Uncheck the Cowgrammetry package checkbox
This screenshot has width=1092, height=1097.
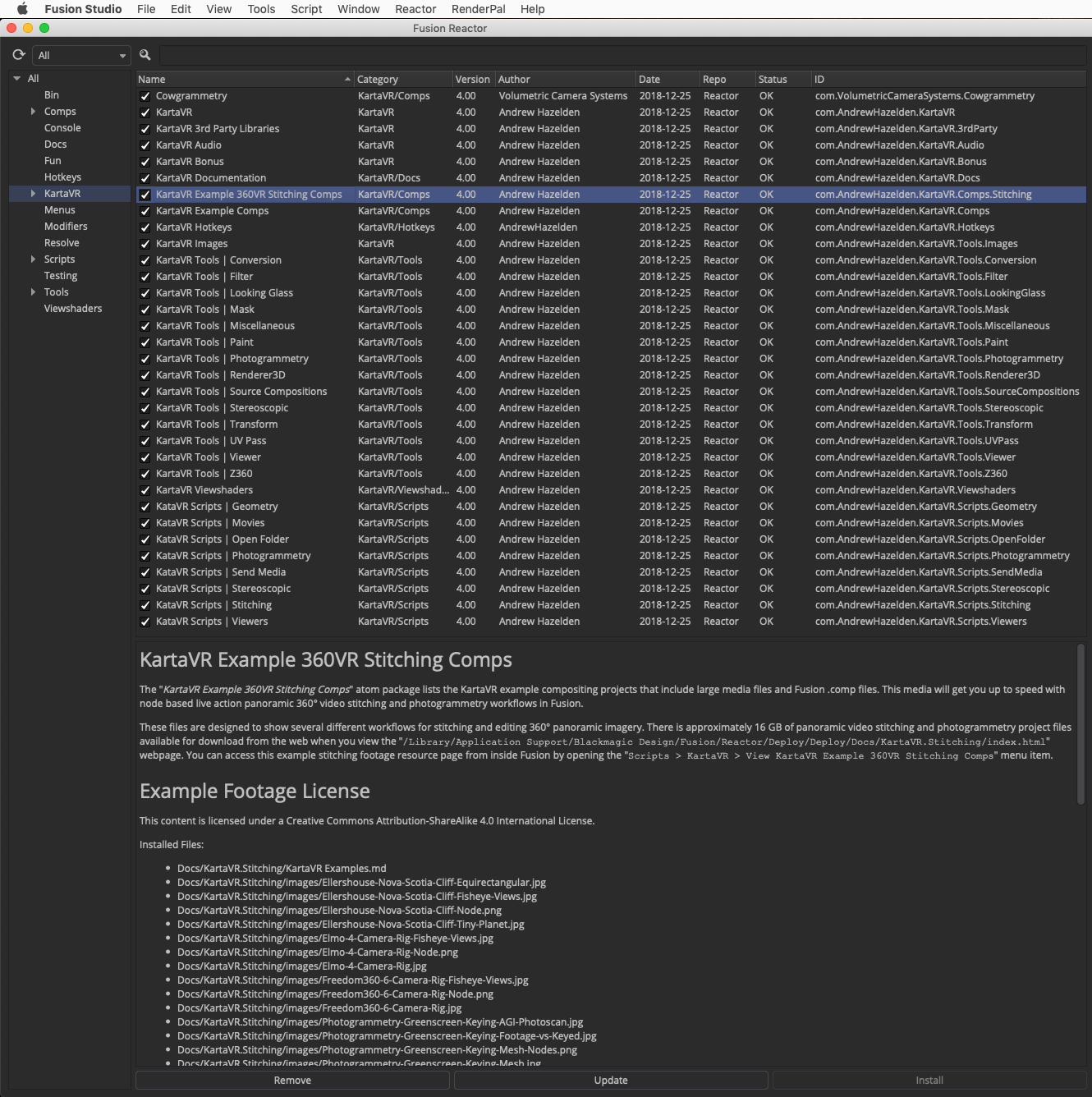pyautogui.click(x=145, y=96)
